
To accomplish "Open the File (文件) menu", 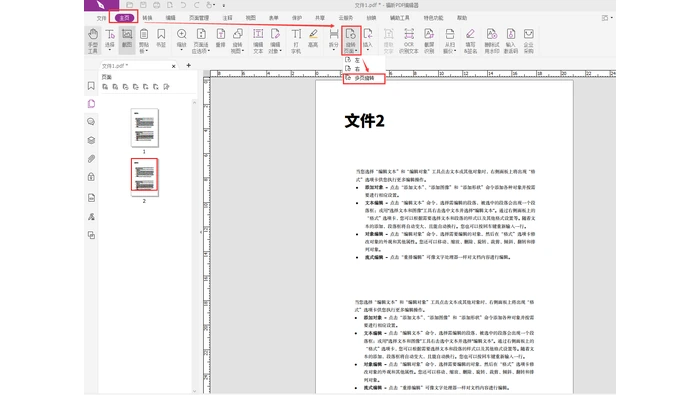I will 101,18.
